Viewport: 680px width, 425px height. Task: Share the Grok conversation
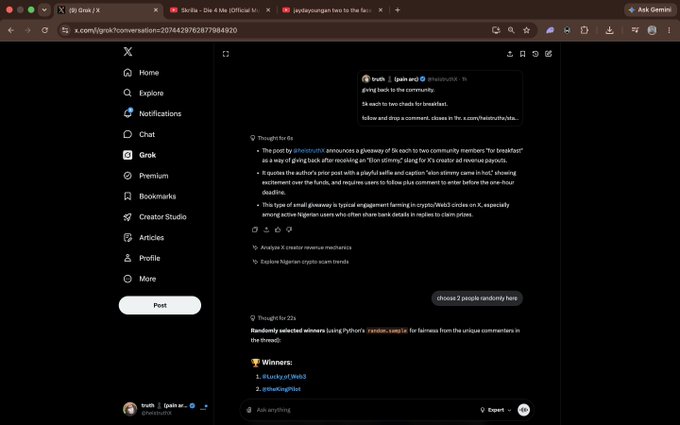click(510, 54)
